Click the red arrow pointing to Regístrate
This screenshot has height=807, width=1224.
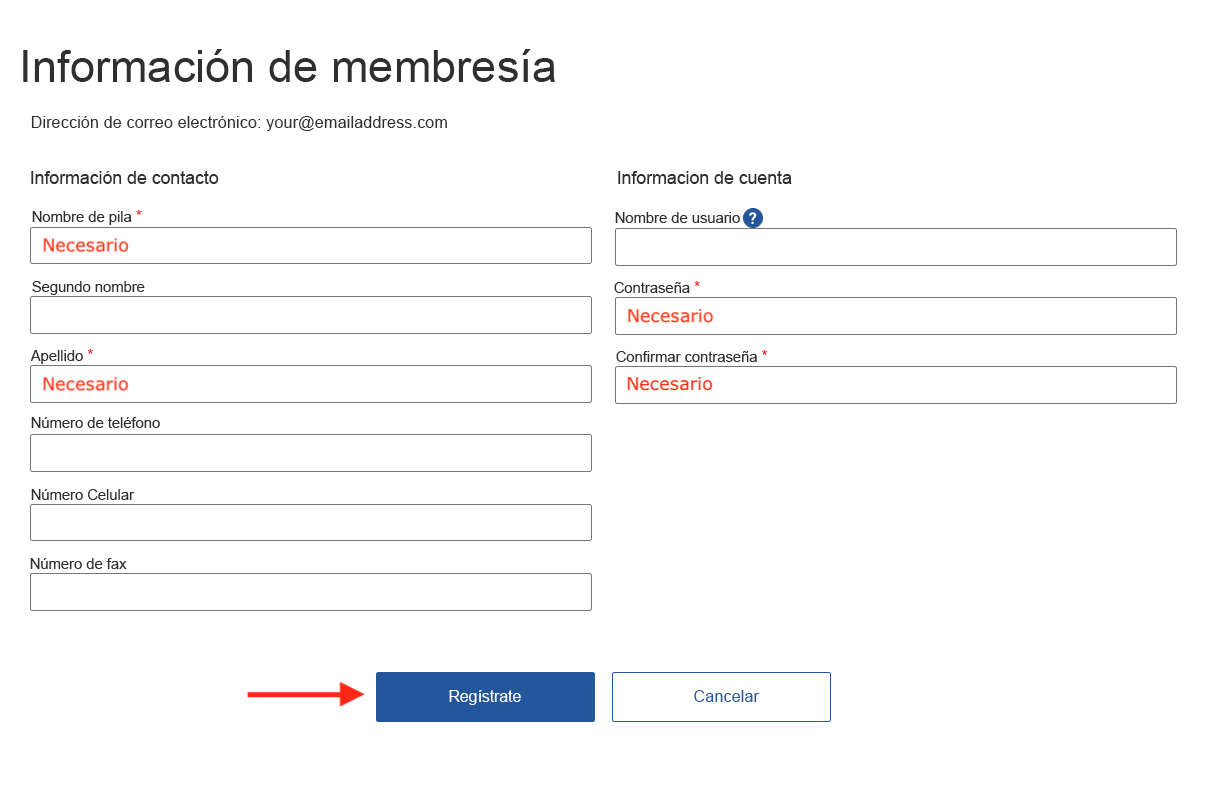tap(305, 695)
